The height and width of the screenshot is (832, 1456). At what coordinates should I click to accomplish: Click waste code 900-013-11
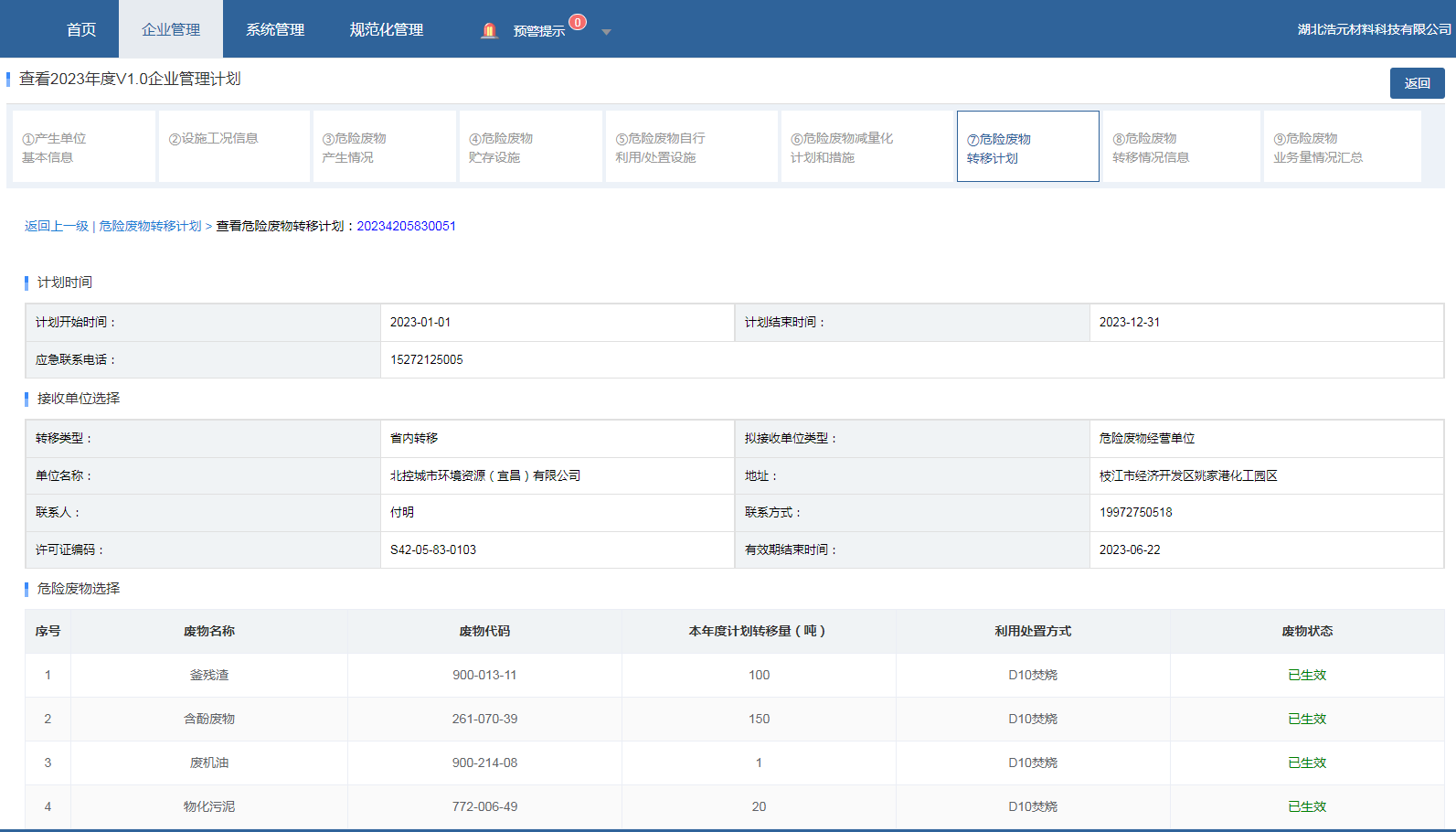pyautogui.click(x=484, y=676)
